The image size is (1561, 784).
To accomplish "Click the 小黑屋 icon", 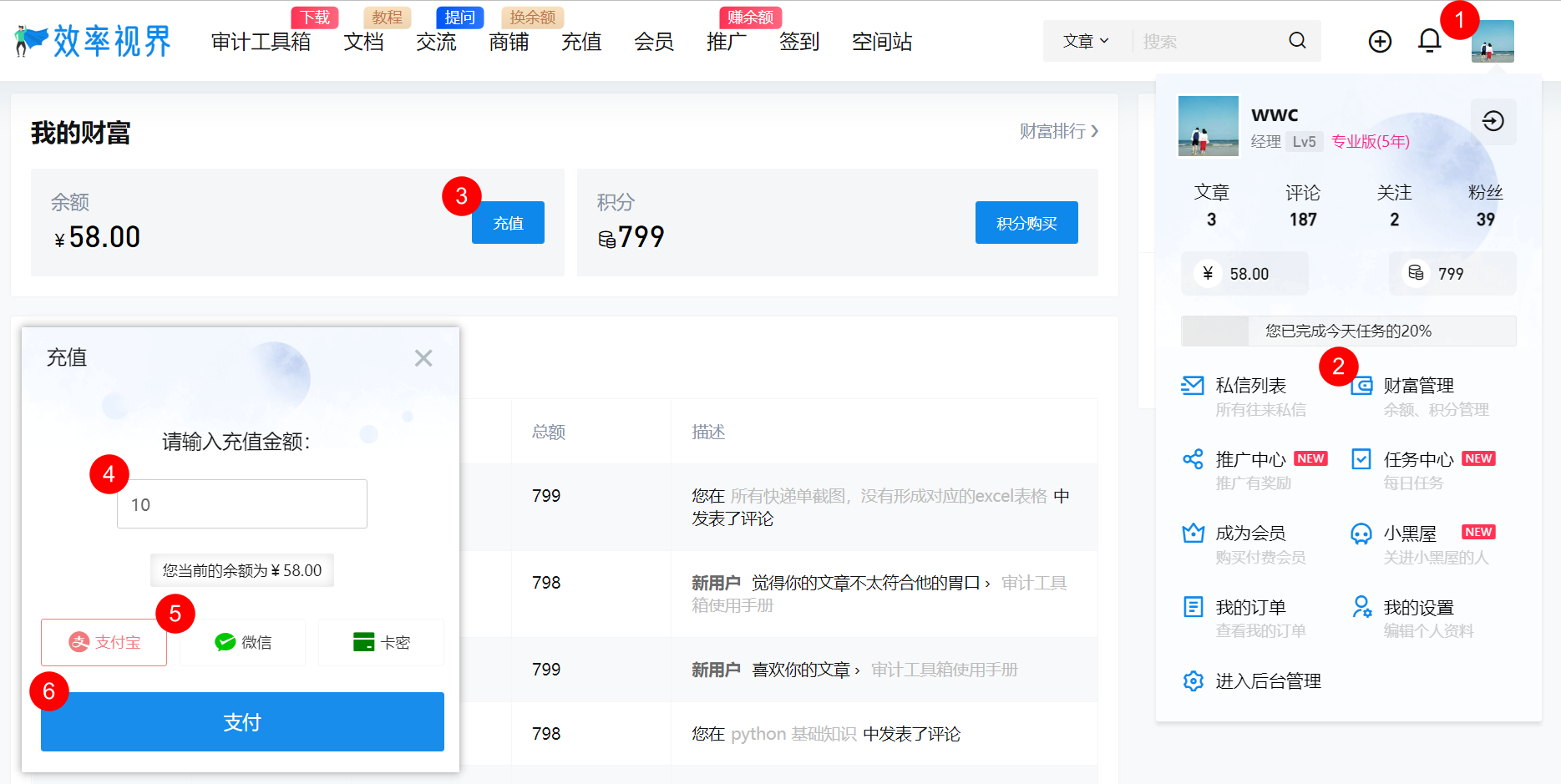I will coord(1361,533).
